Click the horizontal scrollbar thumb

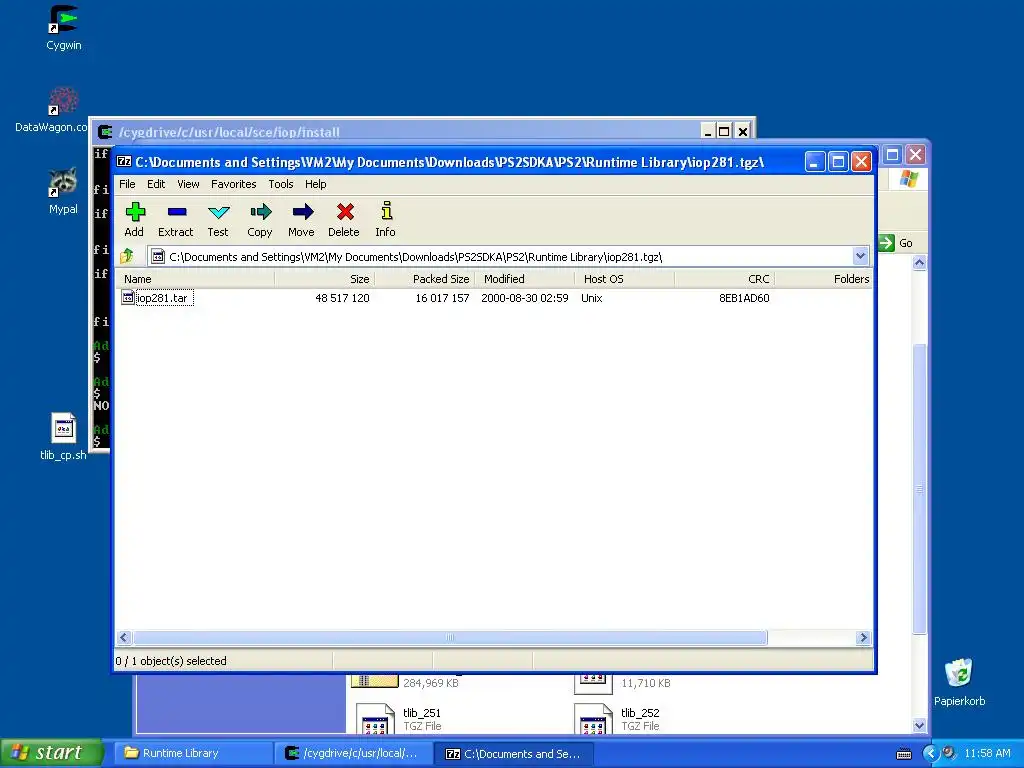[450, 637]
